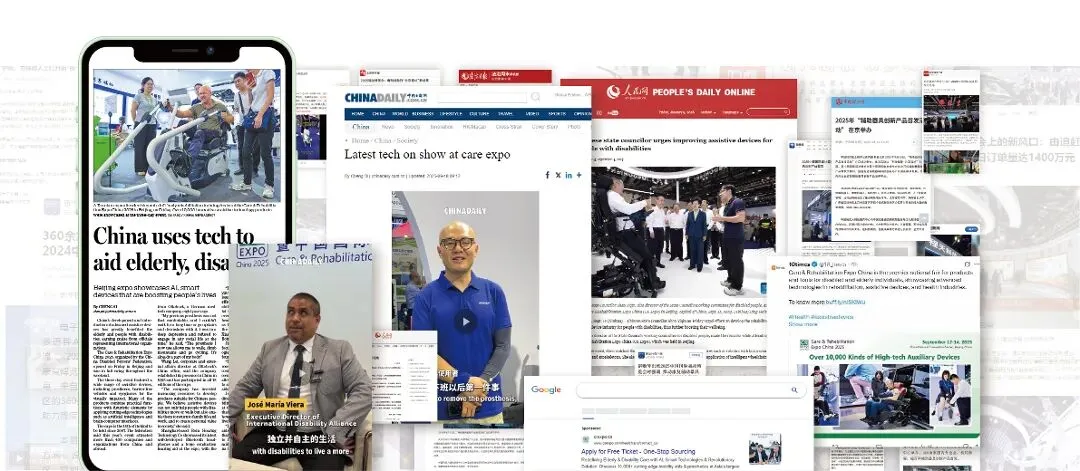This screenshot has width=1080, height=471.
Task: Open the buff.ly short link in the tweet
Action: tap(846, 302)
